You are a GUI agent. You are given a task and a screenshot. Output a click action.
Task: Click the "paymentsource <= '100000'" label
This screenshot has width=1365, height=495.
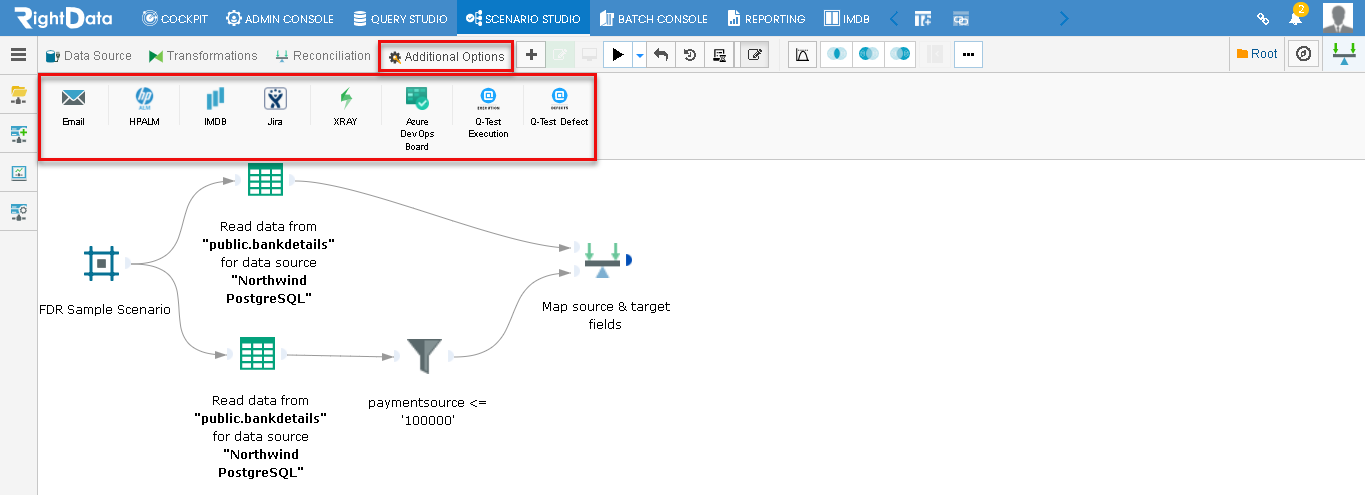tap(428, 411)
